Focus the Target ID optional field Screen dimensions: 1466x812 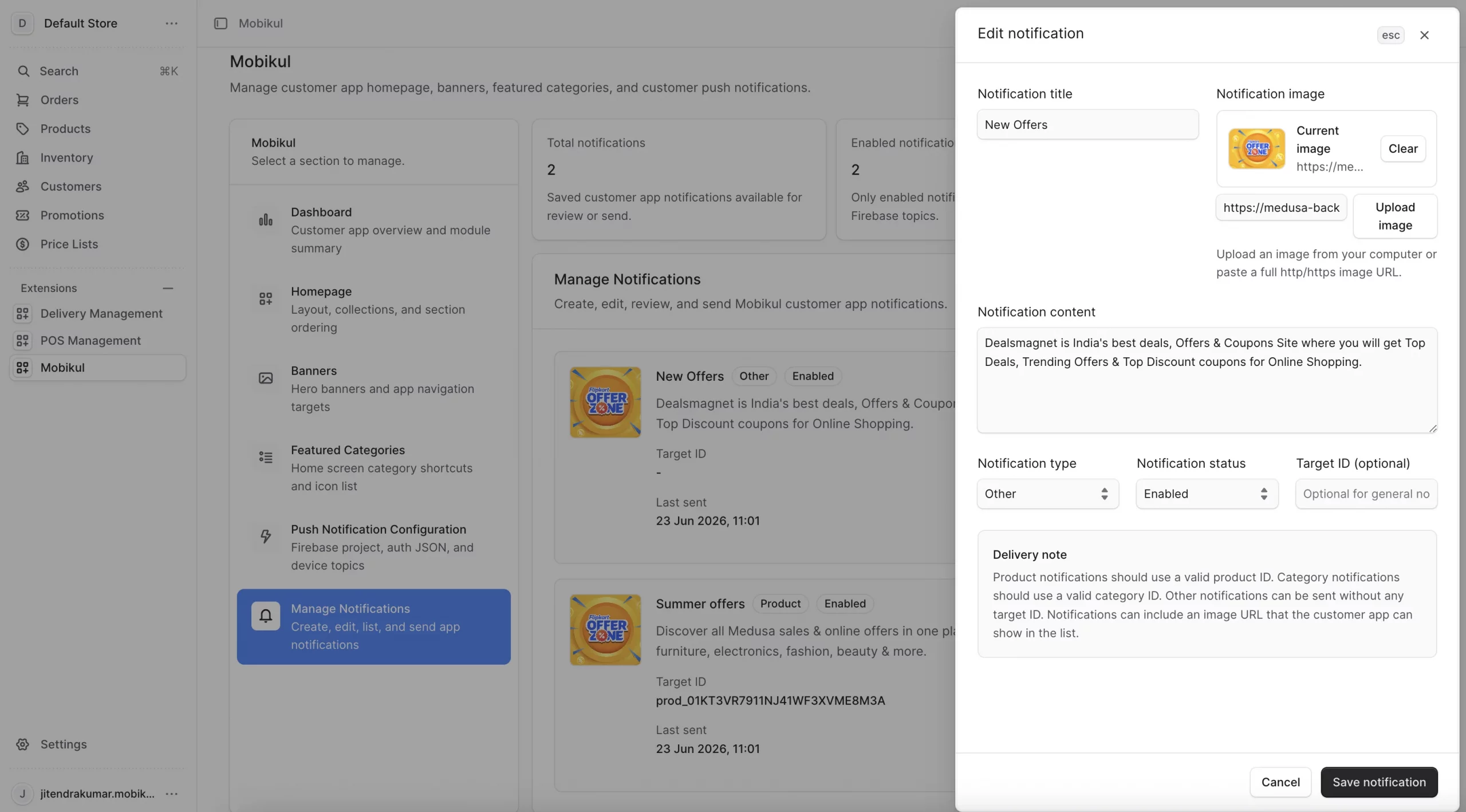1366,494
